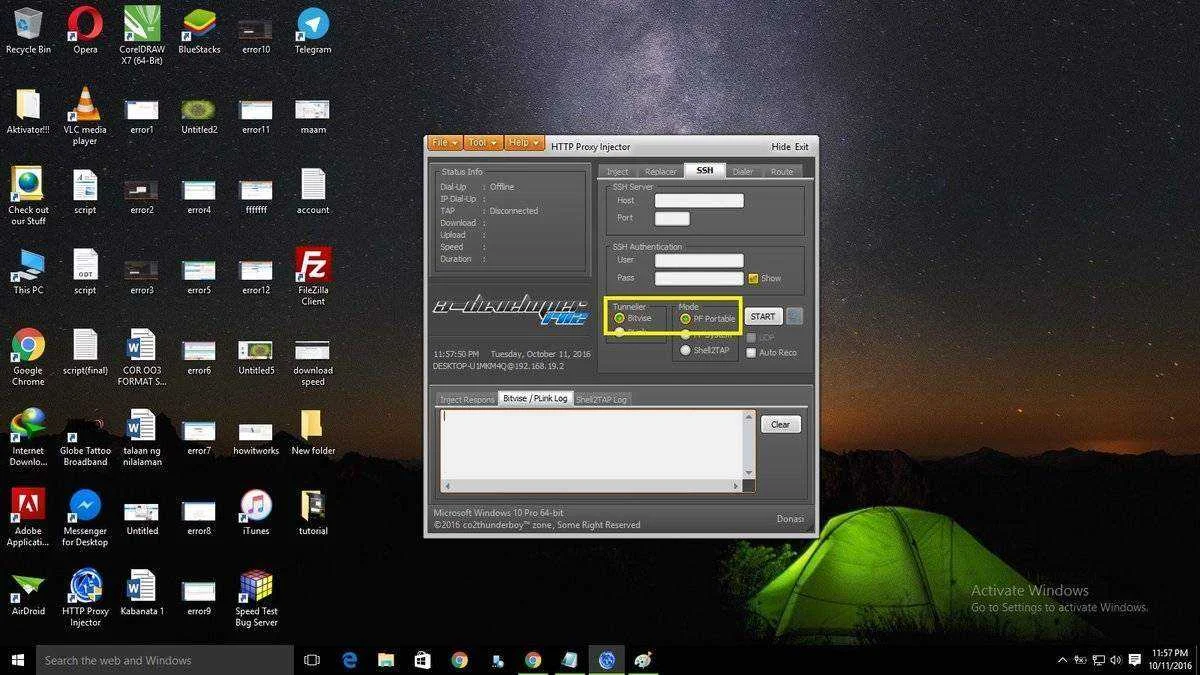Click the settings icon beside START
This screenshot has height=675, width=1200.
tap(794, 316)
